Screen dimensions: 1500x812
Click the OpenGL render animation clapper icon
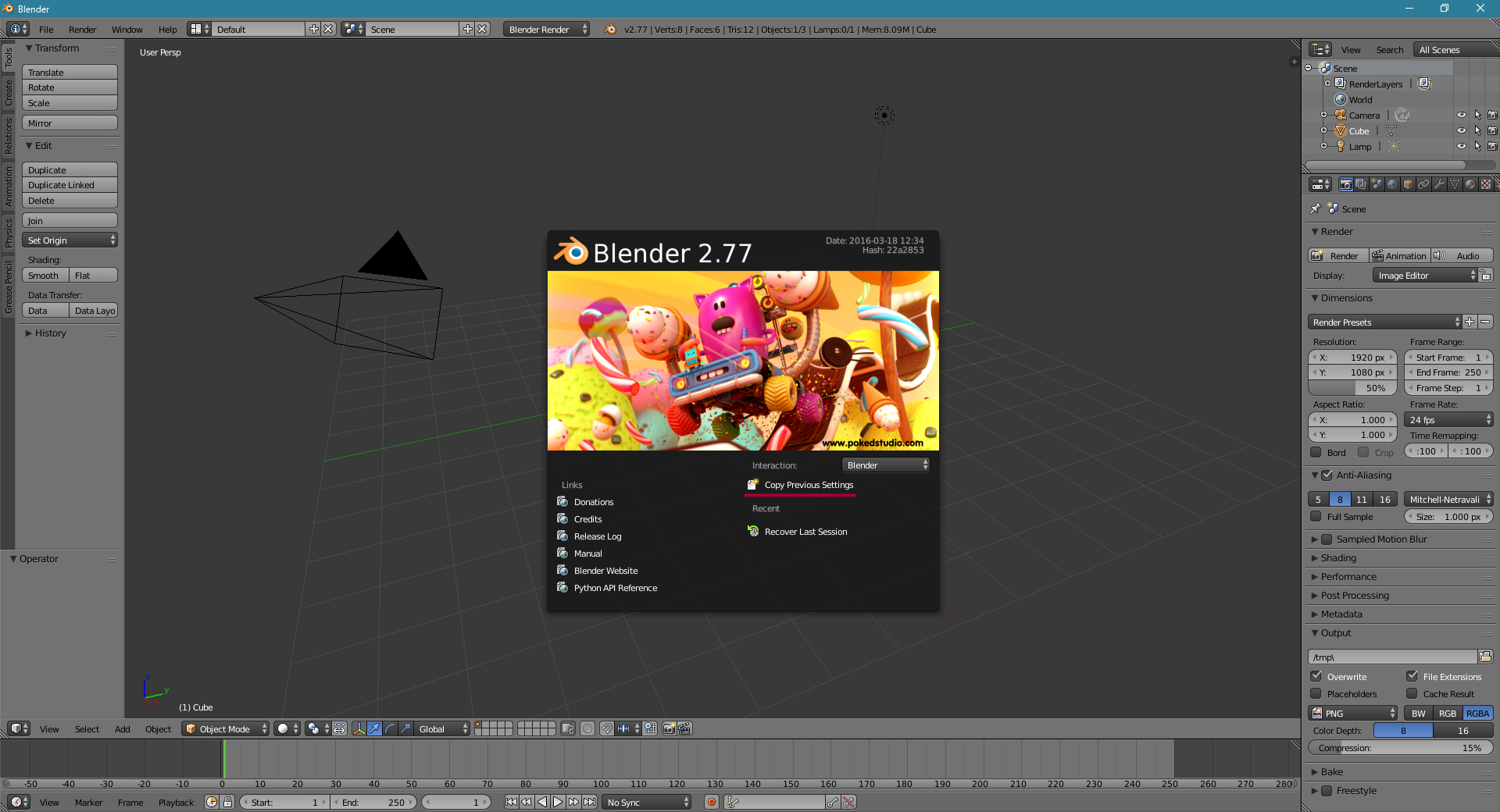(x=684, y=728)
